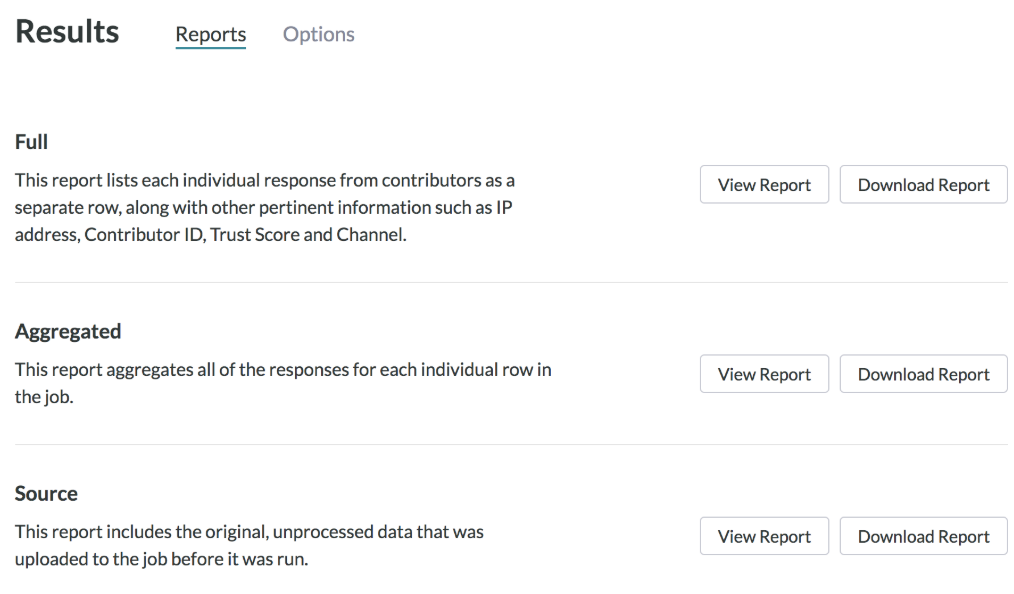Download the Aggregated report
The width and height of the screenshot is (1014, 594).
(922, 373)
